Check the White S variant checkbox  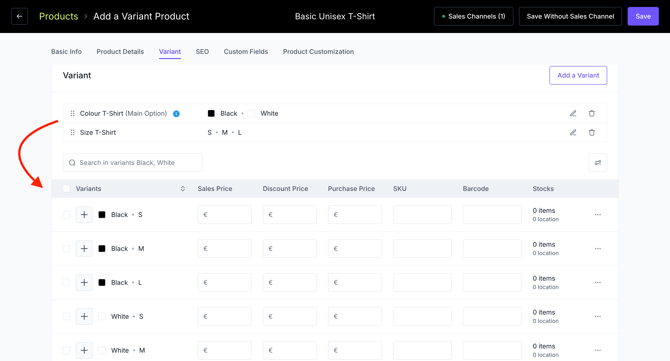[x=66, y=316]
